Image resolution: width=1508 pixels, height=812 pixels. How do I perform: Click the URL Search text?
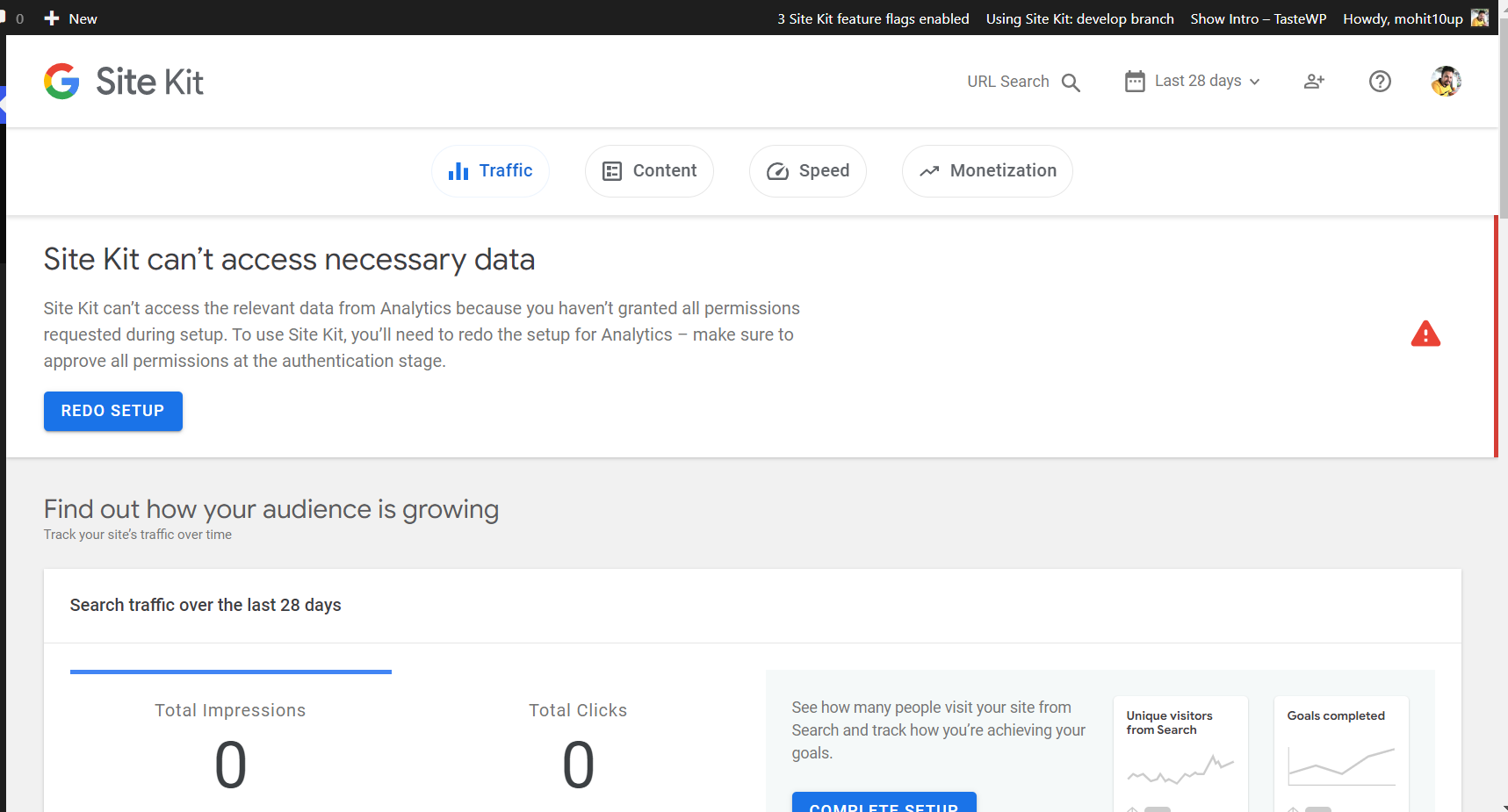(1008, 82)
